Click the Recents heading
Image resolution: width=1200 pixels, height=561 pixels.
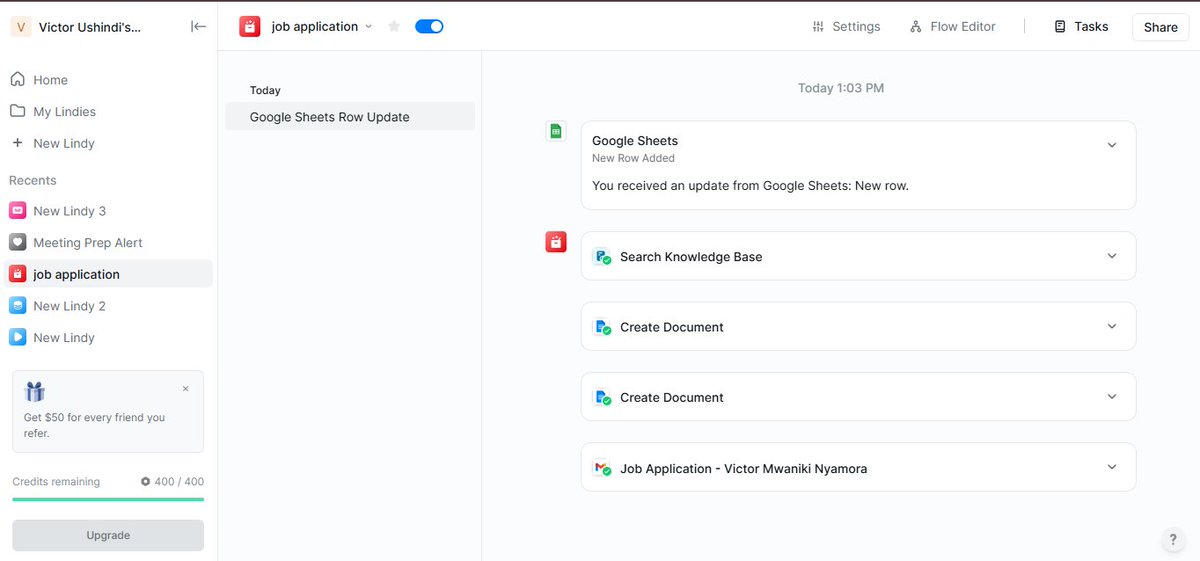coord(33,181)
